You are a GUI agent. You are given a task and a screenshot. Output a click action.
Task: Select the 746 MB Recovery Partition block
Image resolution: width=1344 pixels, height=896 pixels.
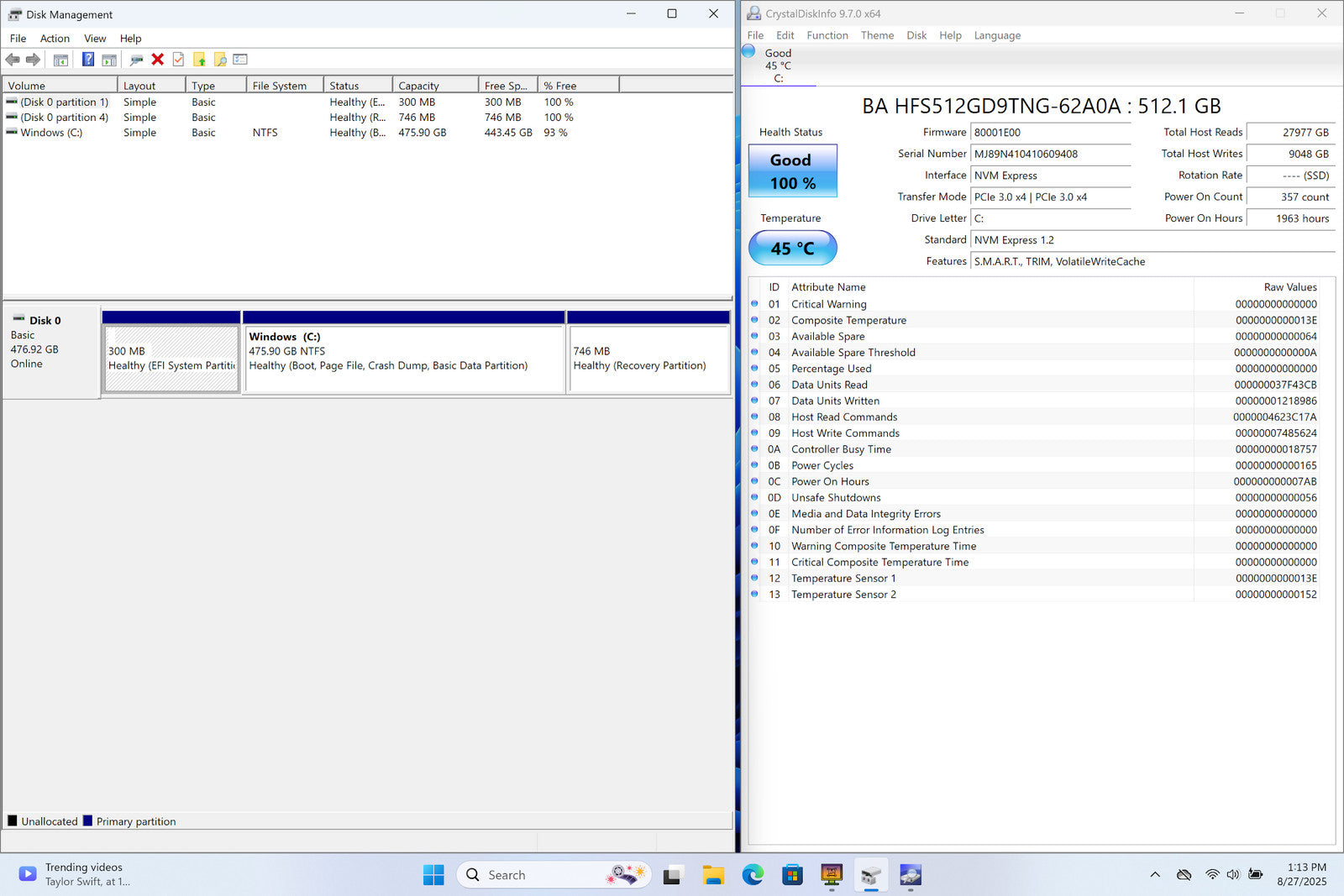[648, 359]
